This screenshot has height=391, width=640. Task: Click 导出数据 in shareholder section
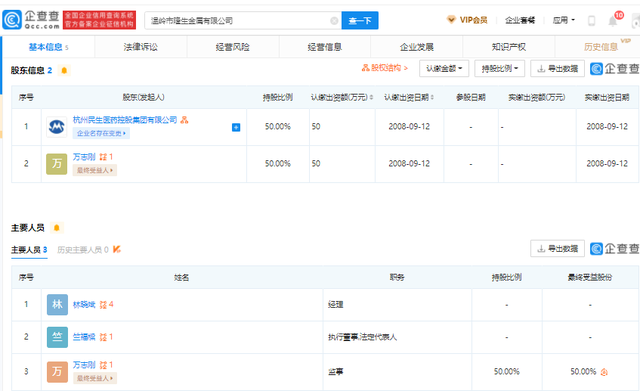pyautogui.click(x=557, y=69)
